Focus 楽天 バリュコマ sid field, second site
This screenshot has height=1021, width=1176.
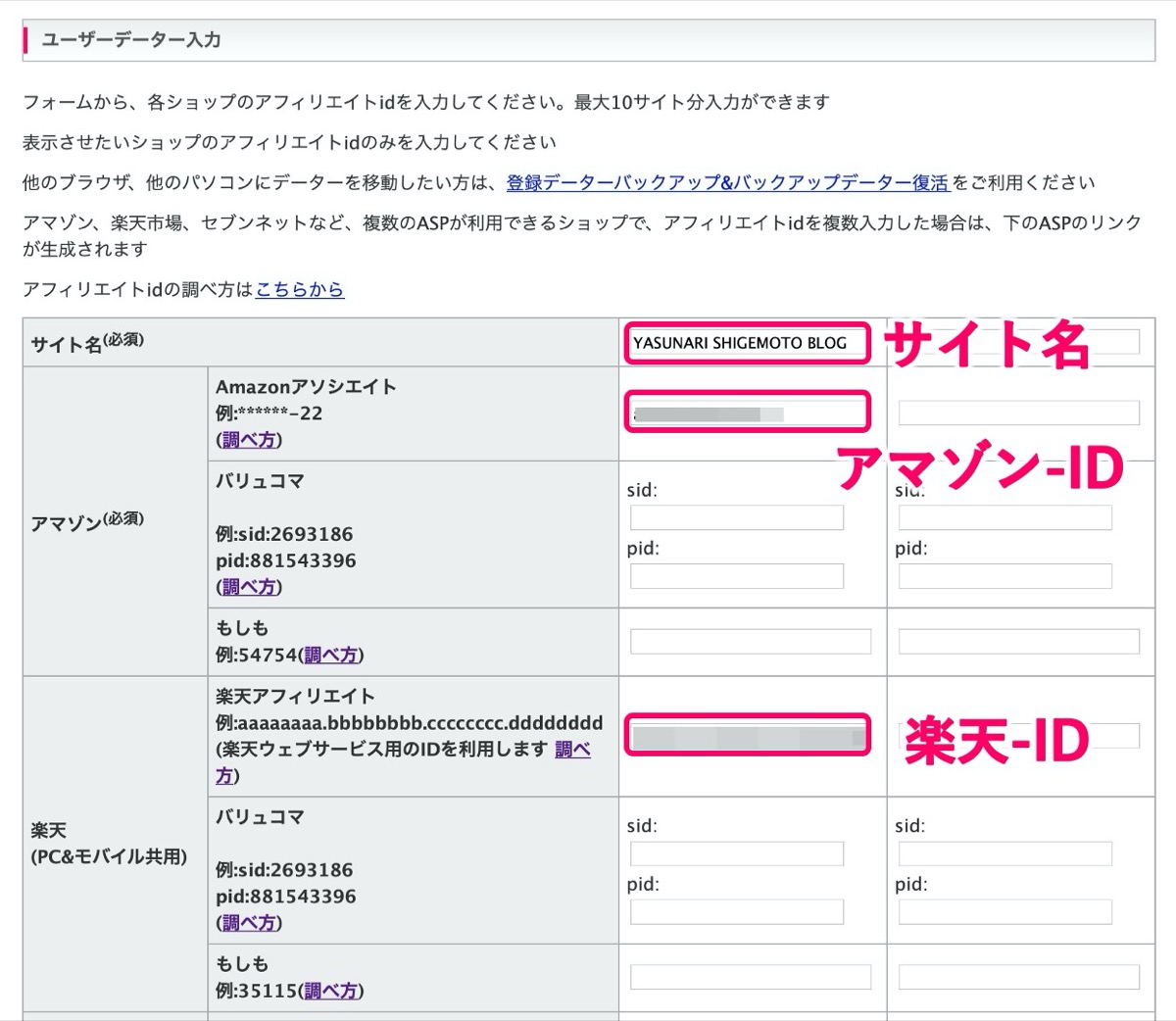[1005, 853]
